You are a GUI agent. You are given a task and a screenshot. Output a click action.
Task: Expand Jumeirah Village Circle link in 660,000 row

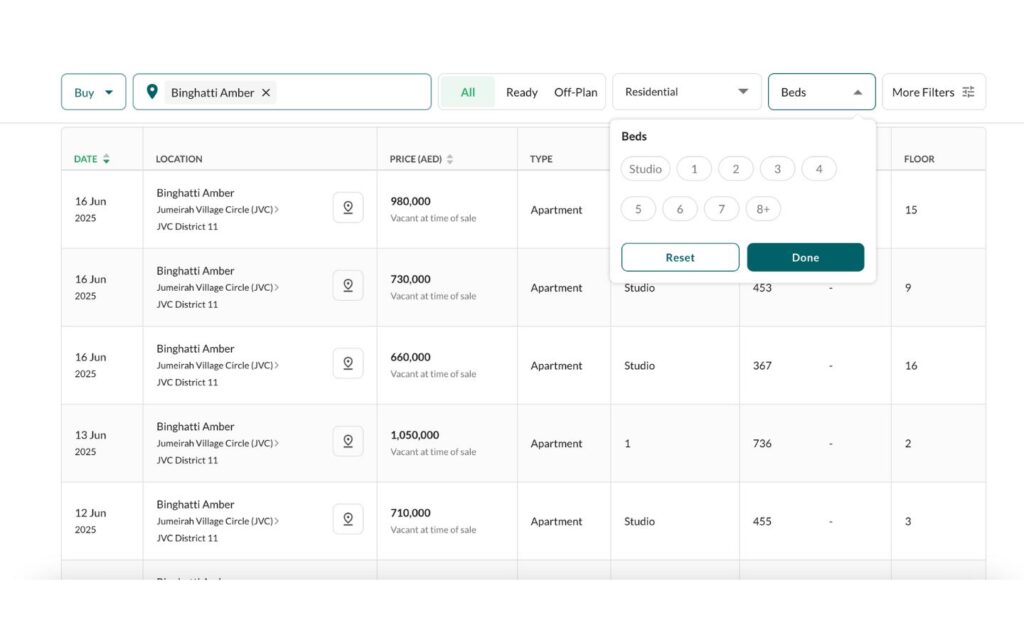click(x=217, y=365)
